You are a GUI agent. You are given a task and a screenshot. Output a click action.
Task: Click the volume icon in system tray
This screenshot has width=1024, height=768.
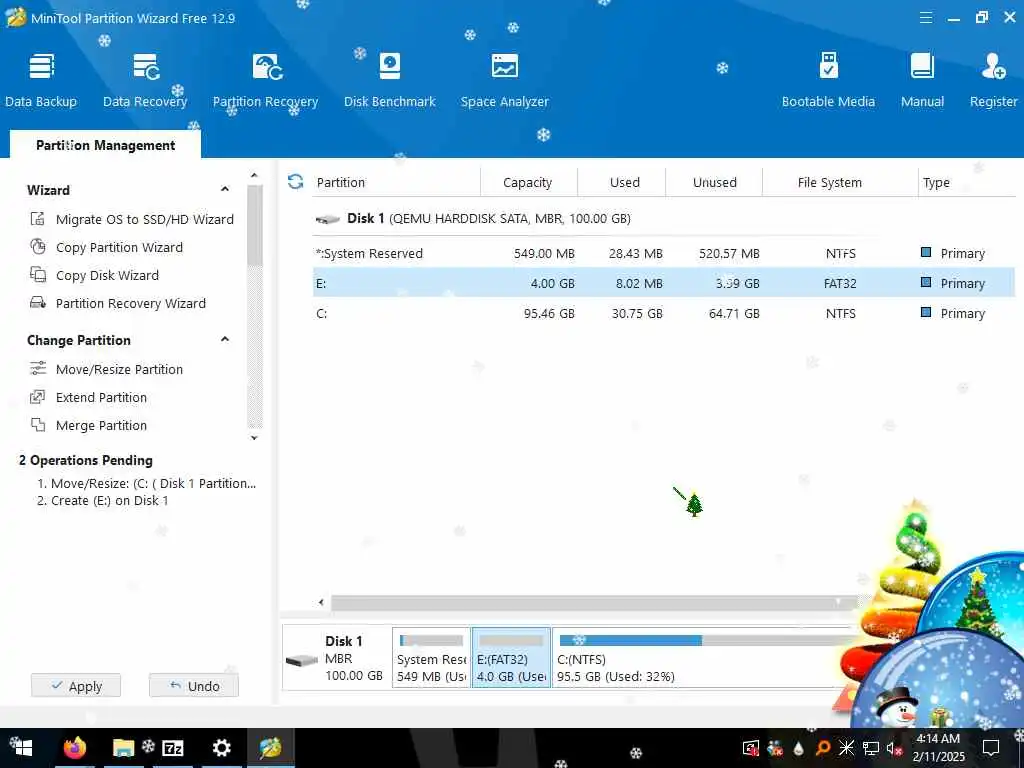coord(893,748)
